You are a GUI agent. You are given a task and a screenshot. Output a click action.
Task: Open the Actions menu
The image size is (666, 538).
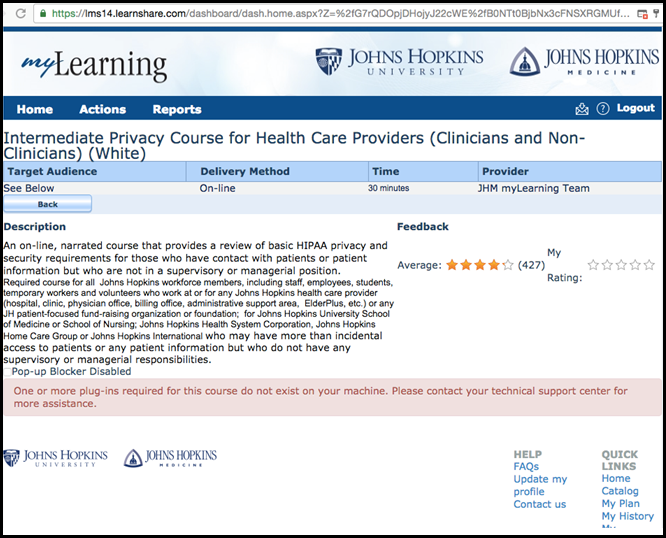click(x=103, y=110)
